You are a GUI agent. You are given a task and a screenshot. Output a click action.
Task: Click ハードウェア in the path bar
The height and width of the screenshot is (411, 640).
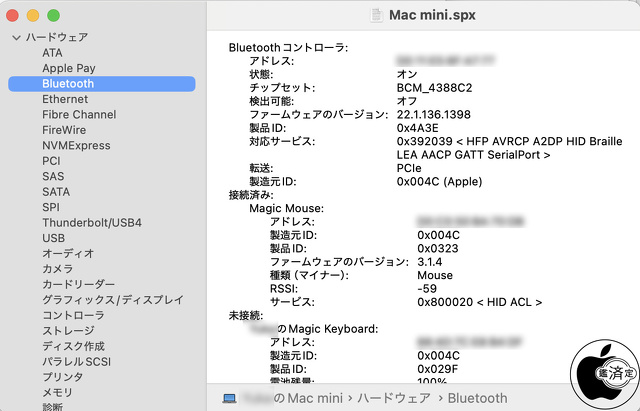pos(394,398)
